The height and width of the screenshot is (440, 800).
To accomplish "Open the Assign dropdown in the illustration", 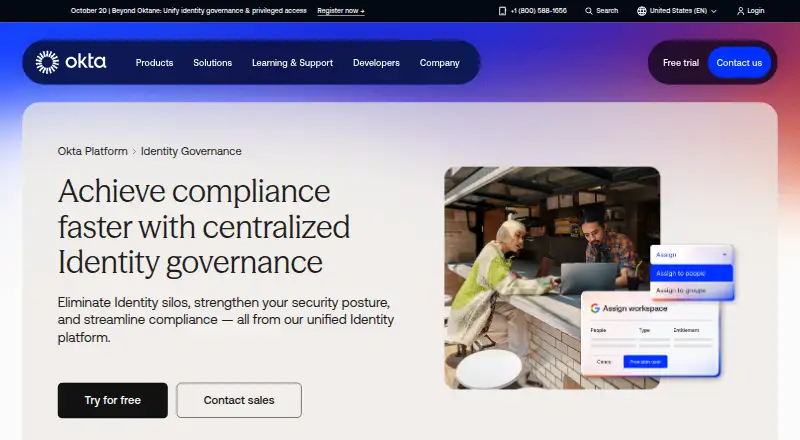I will (691, 254).
